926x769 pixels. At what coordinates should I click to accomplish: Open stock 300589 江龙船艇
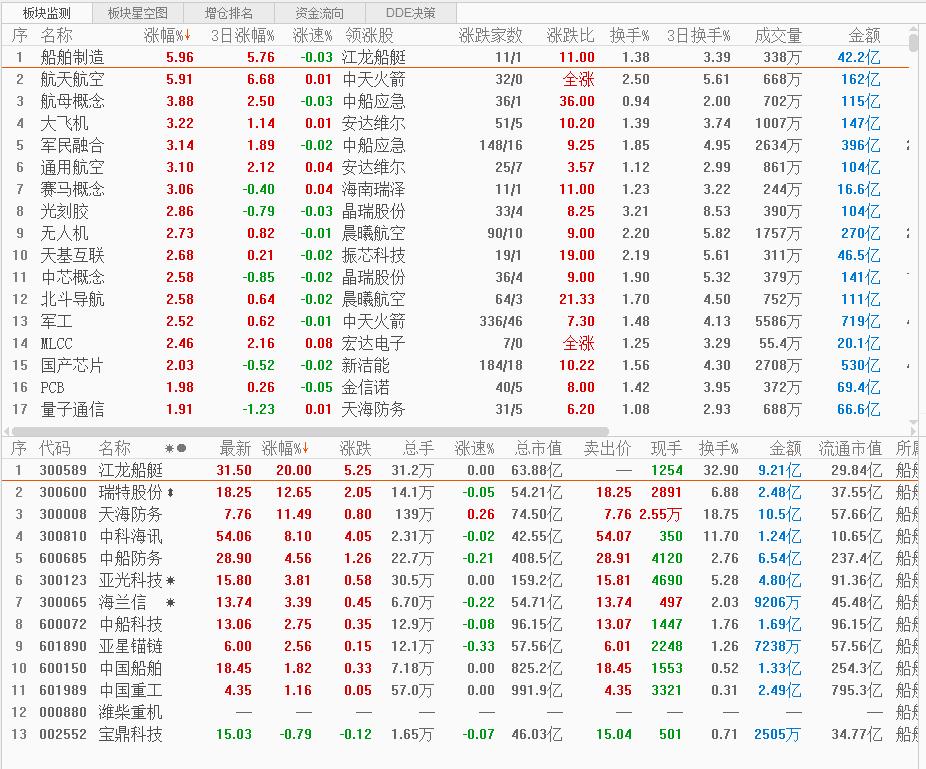click(461, 470)
